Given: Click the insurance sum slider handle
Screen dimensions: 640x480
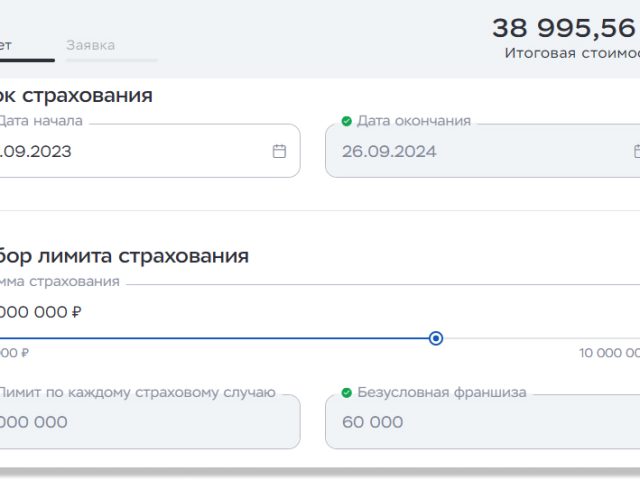Looking at the screenshot, I should point(436,339).
